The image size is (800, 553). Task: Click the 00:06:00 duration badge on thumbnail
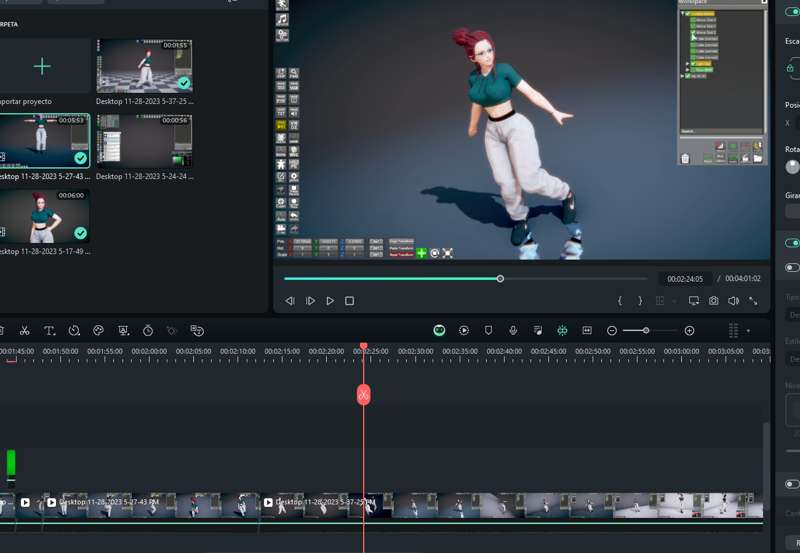(x=71, y=195)
